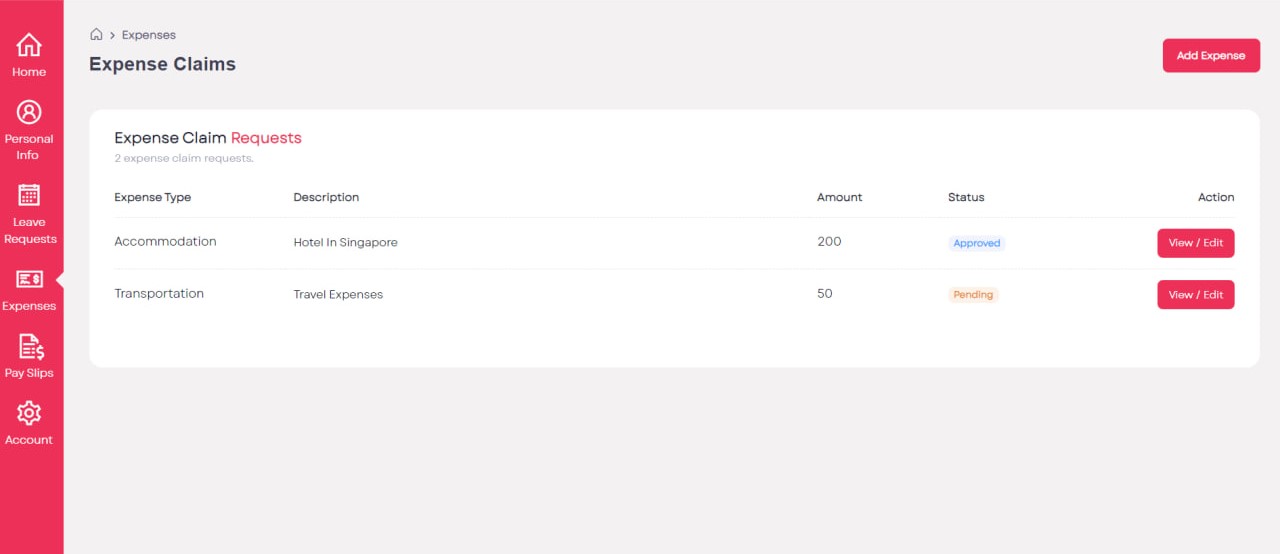Select the Amount column header
1280x554 pixels.
pyautogui.click(x=839, y=197)
